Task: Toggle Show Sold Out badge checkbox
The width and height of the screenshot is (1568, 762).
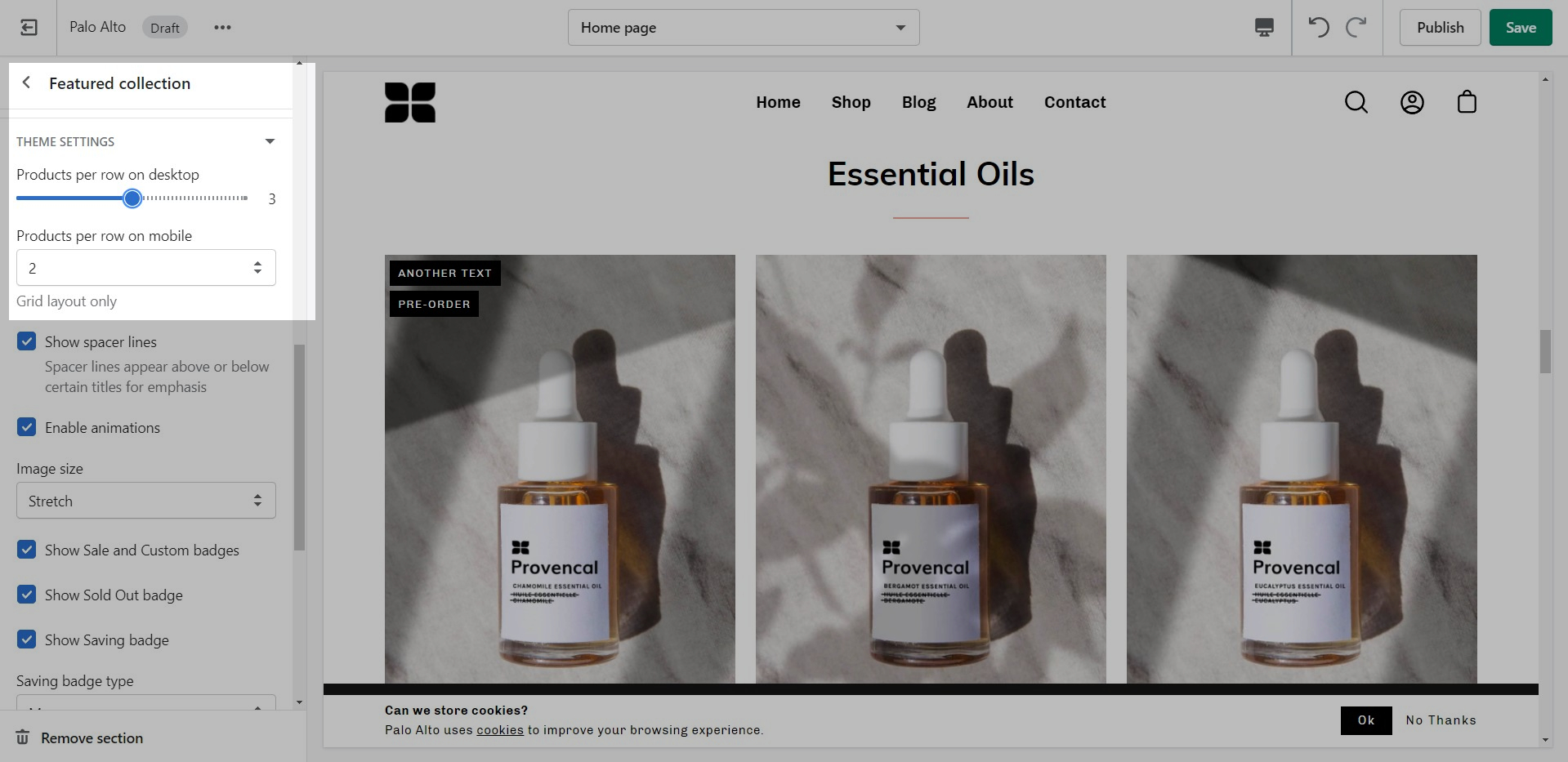Action: click(27, 595)
